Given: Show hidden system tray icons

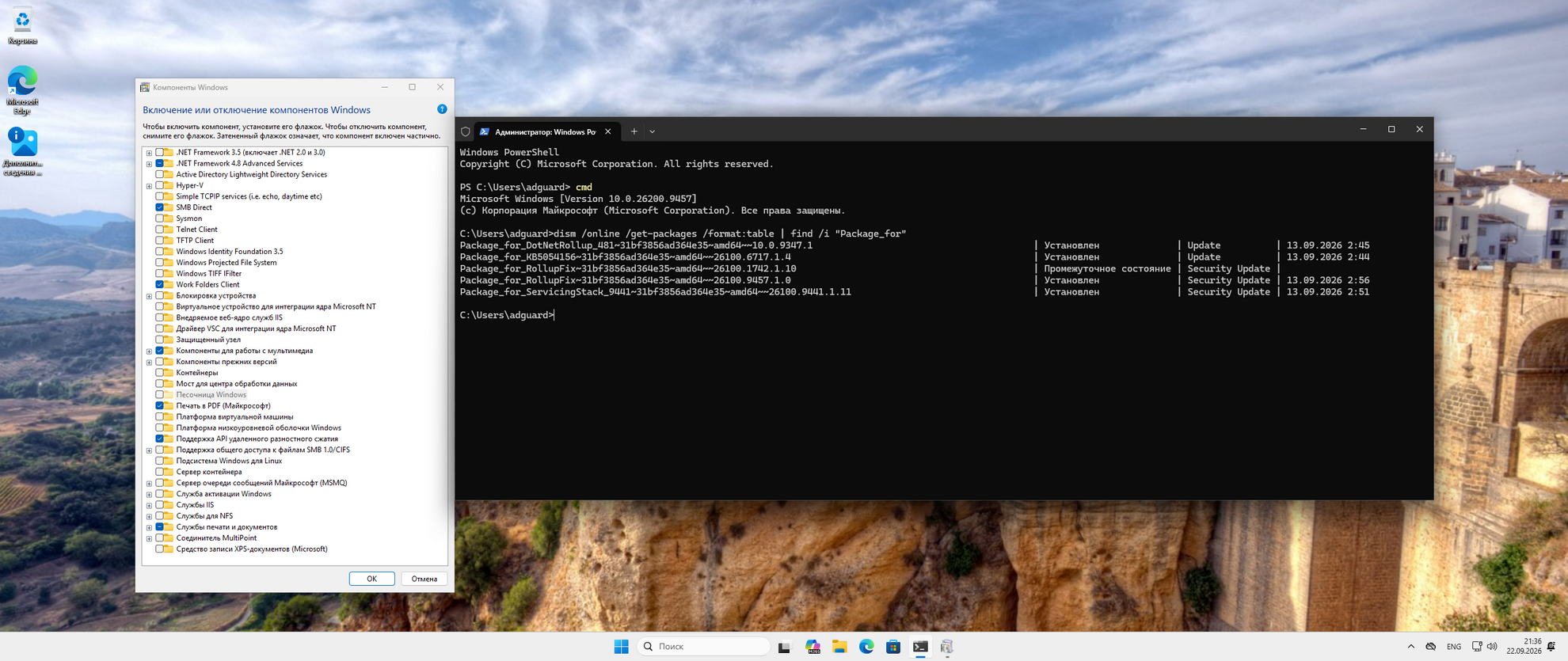Looking at the screenshot, I should click(1410, 647).
